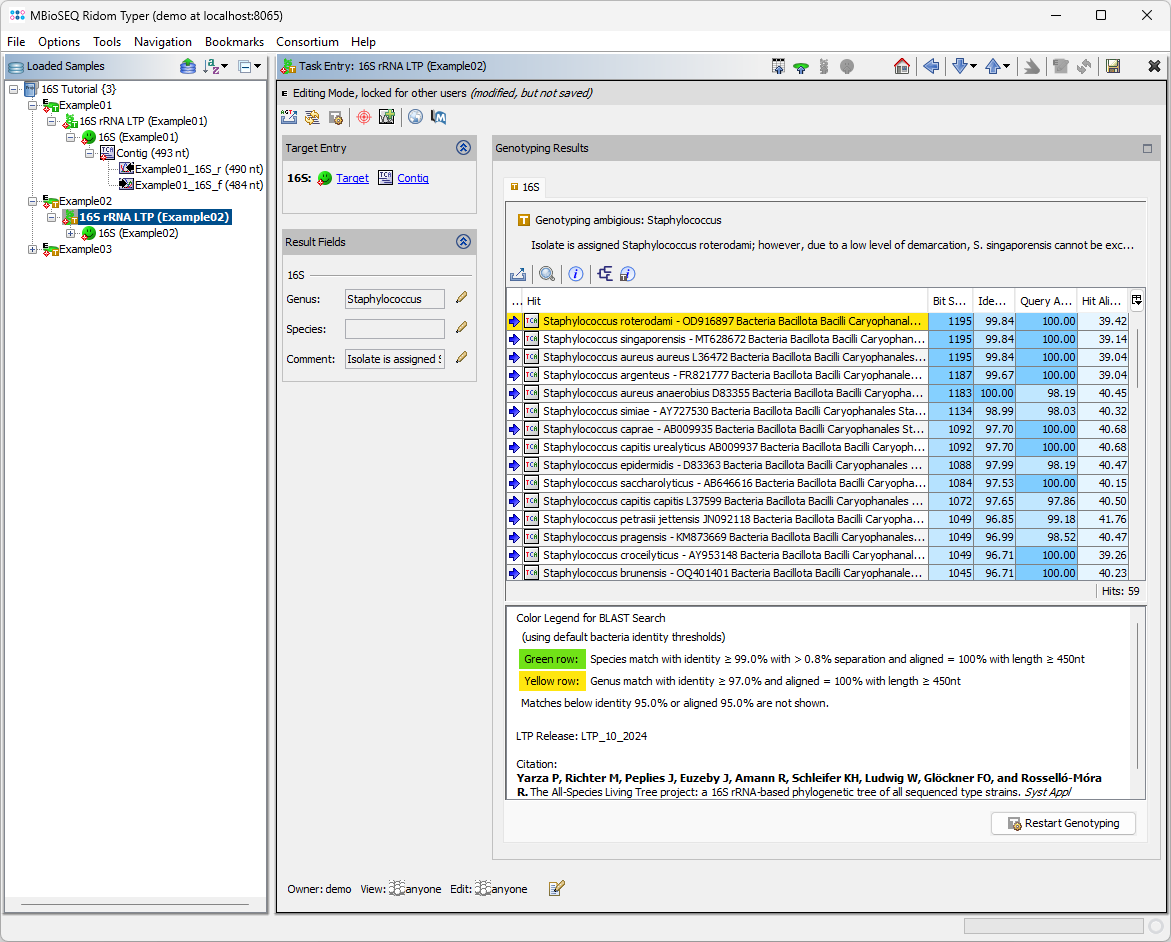Screen dimensions: 1171x942
Task: Click the red target crosshair icon
Action: click(363, 117)
